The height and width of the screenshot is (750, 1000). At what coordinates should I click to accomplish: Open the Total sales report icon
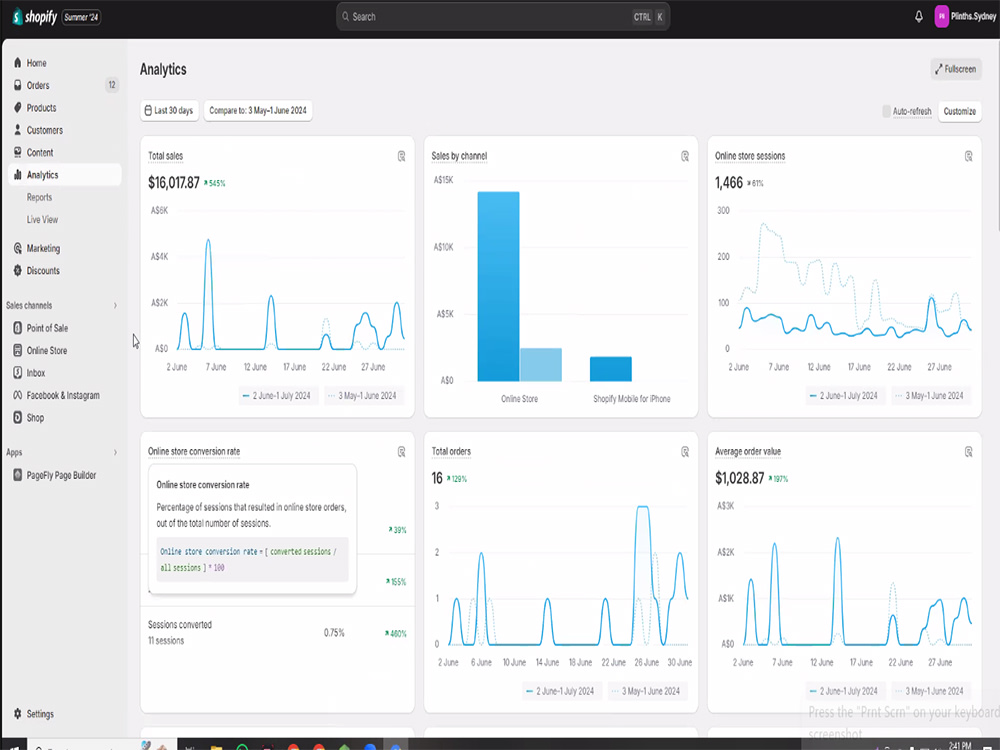tap(401, 156)
